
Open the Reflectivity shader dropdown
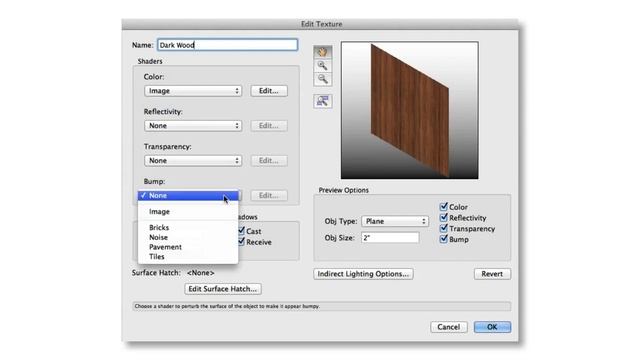193,126
